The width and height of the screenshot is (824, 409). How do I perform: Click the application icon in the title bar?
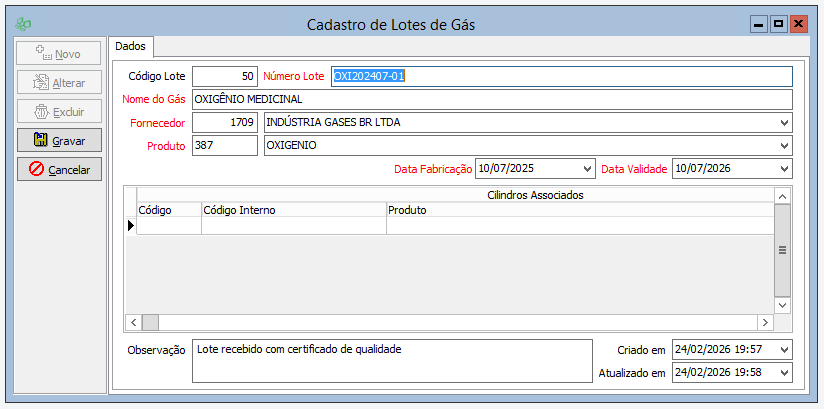tap(25, 24)
